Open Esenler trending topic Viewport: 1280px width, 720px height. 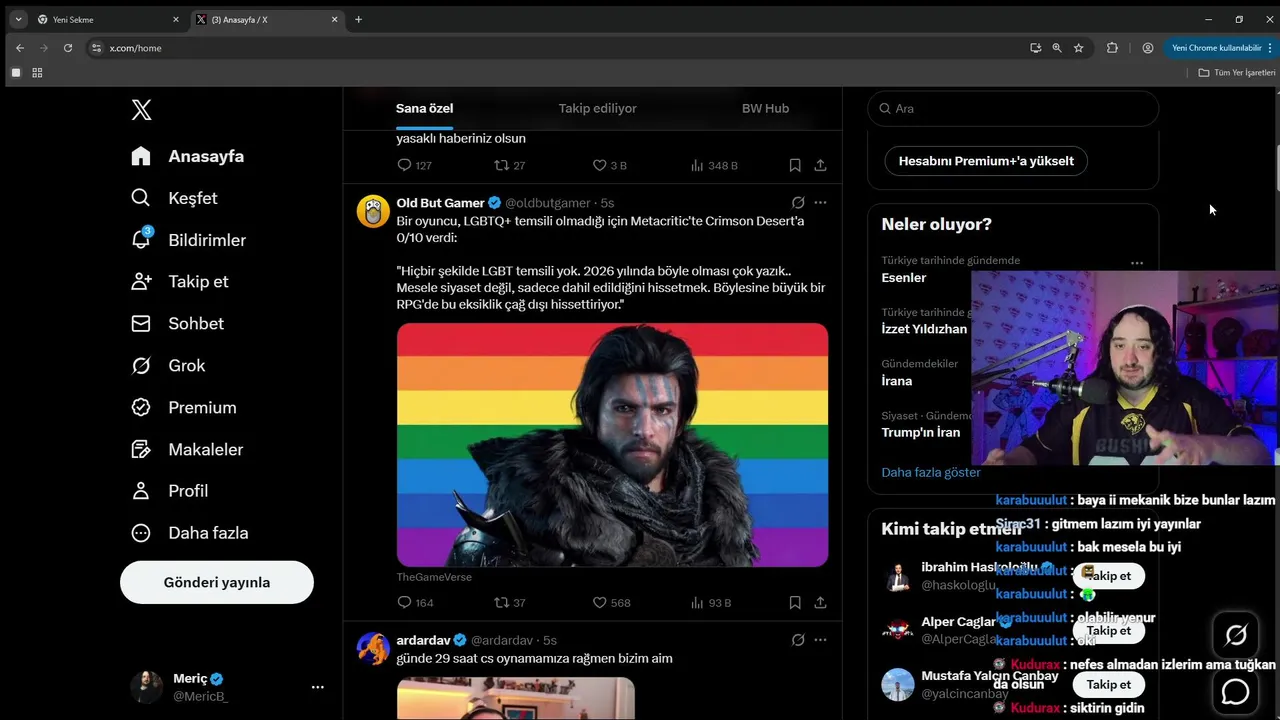pyautogui.click(x=904, y=278)
